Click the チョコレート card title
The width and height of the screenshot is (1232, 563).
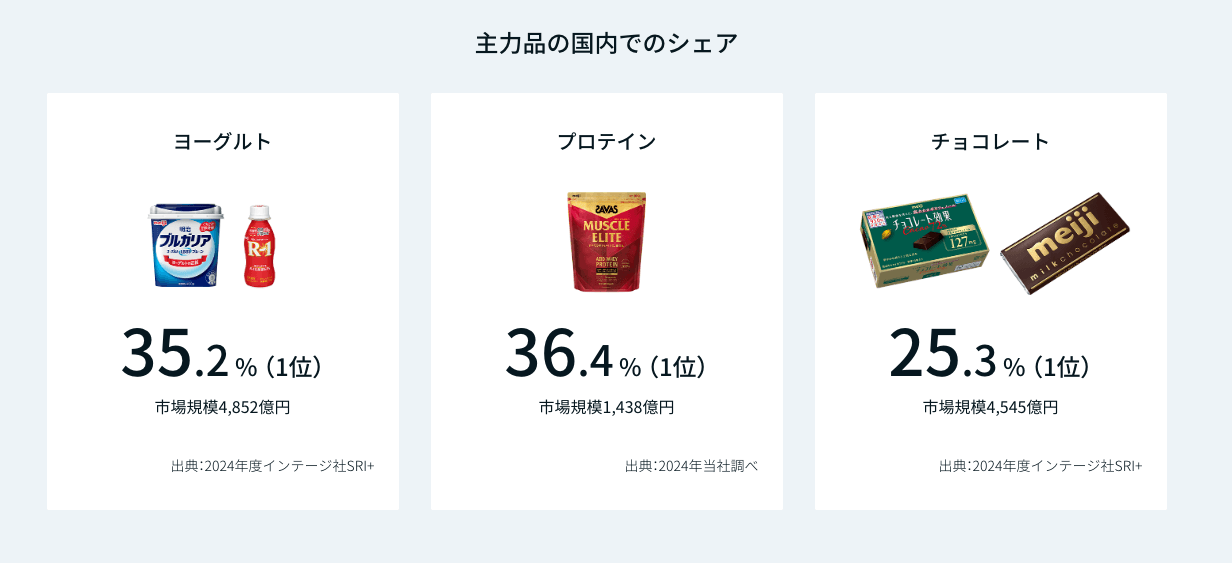click(990, 141)
